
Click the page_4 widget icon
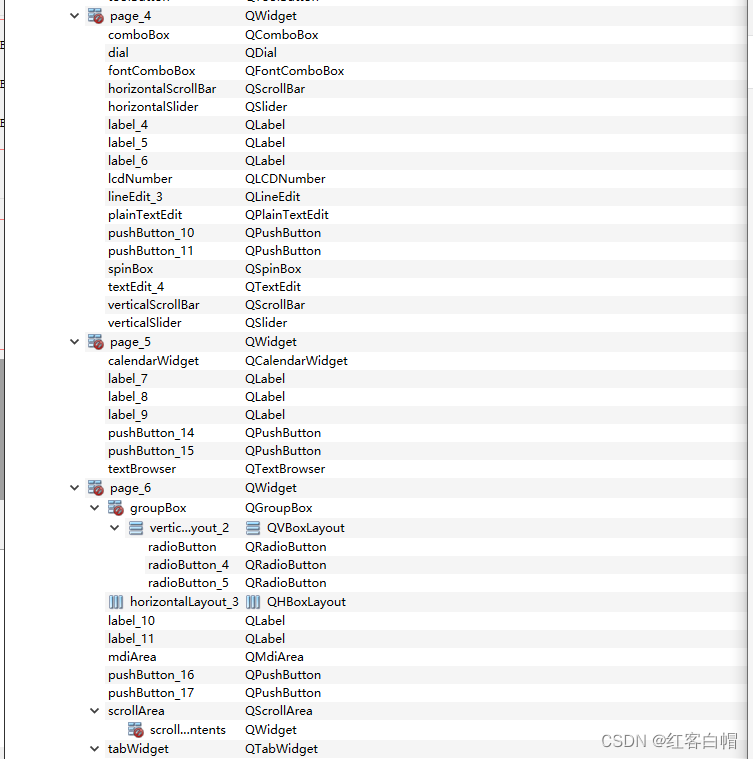(95, 16)
